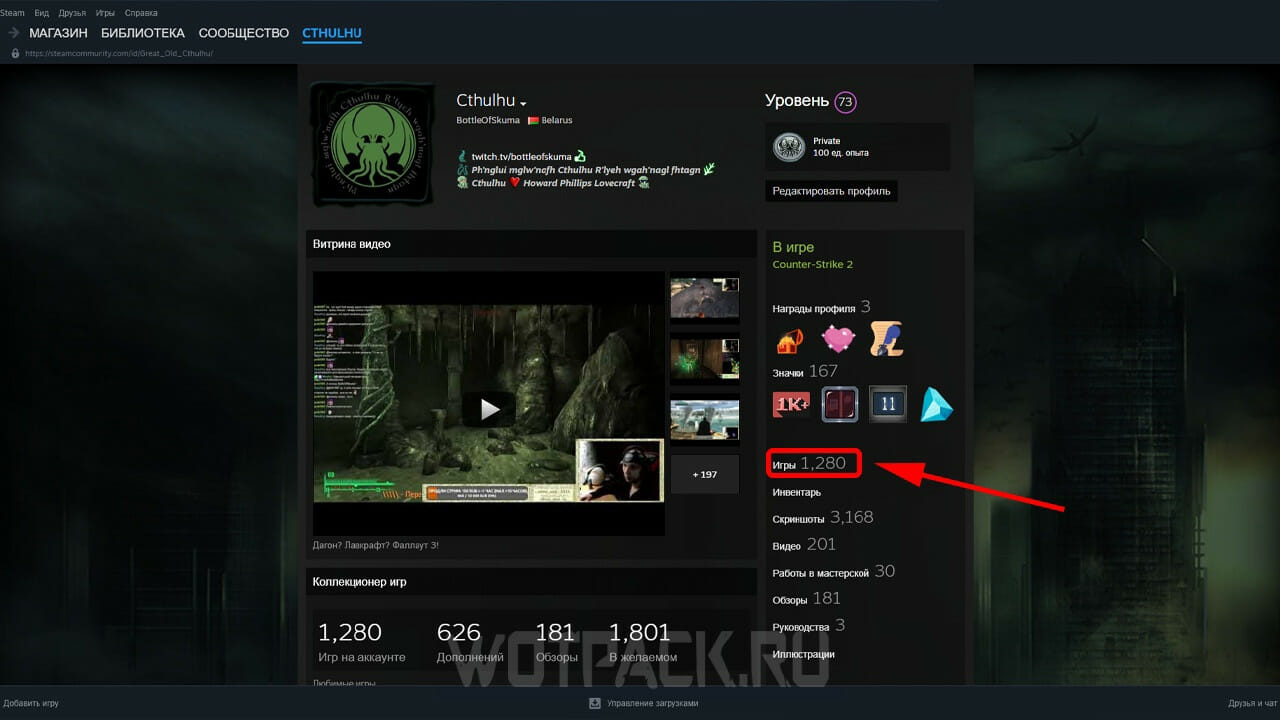Image resolution: width=1280 pixels, height=720 pixels.
Task: Click the Витрина видео header
Action: tap(531, 244)
